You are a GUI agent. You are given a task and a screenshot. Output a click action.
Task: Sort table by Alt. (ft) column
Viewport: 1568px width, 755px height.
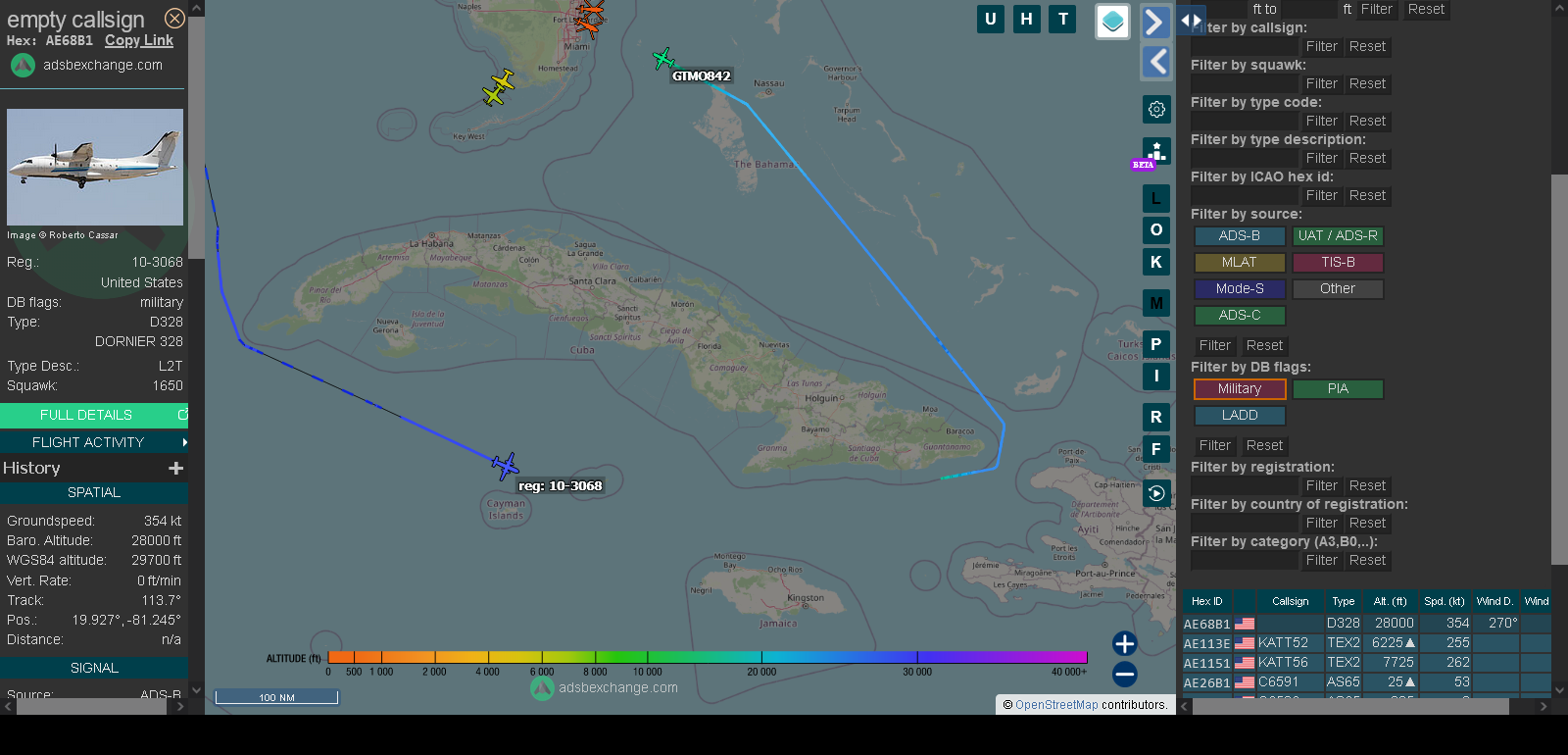1390,601
